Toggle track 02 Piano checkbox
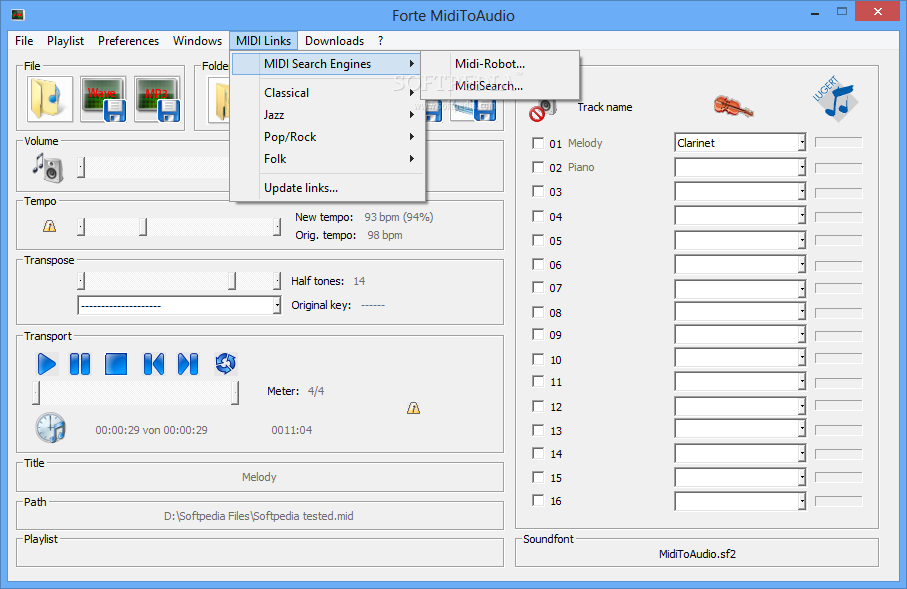Viewport: 907px width, 589px height. point(538,167)
